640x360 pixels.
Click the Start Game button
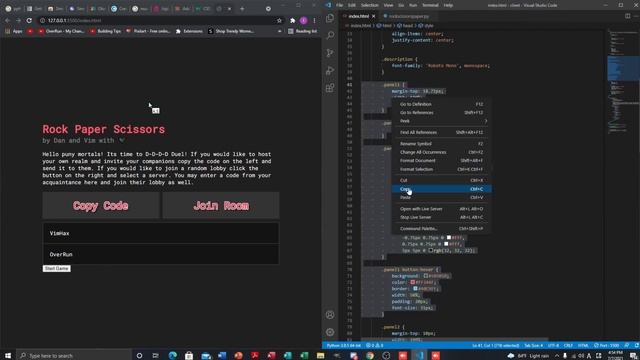56,268
